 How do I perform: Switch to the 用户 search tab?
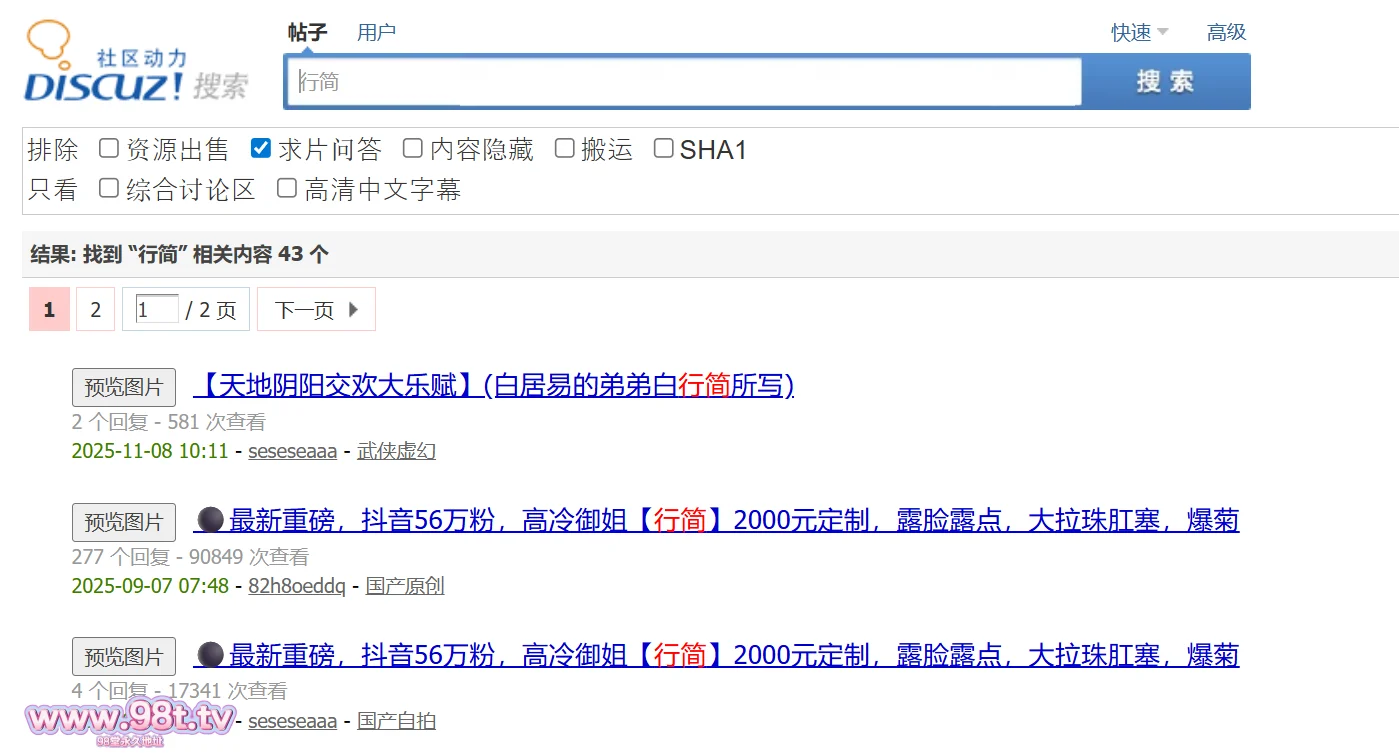[x=376, y=32]
